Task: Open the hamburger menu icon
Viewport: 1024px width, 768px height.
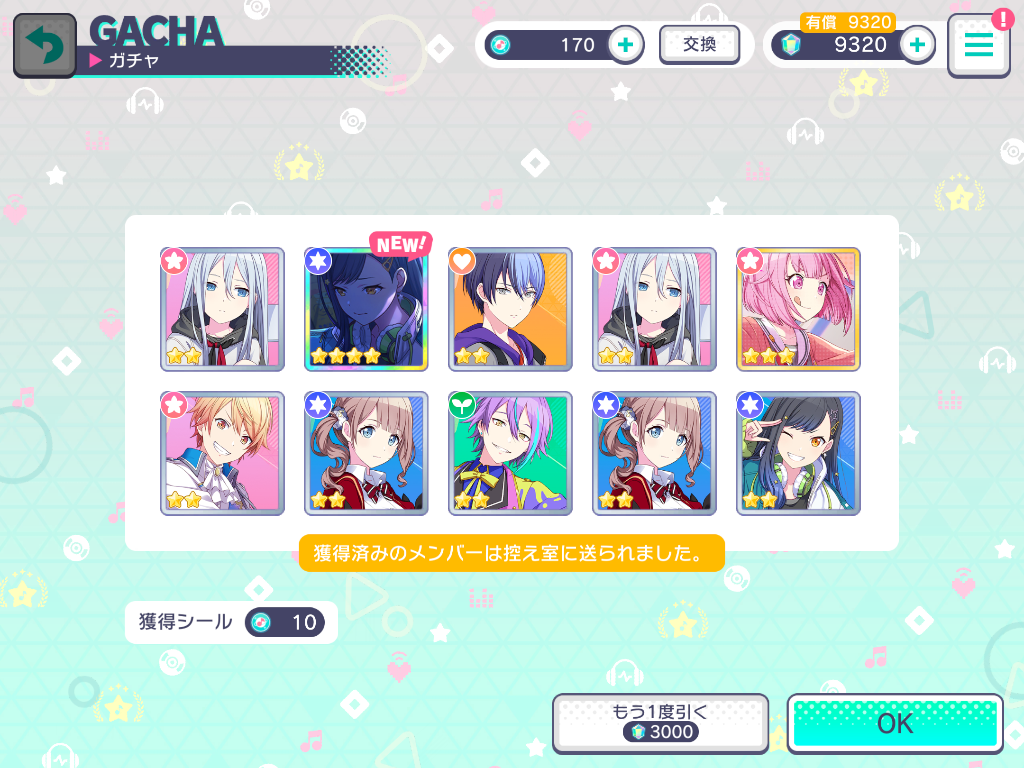Action: tap(978, 46)
